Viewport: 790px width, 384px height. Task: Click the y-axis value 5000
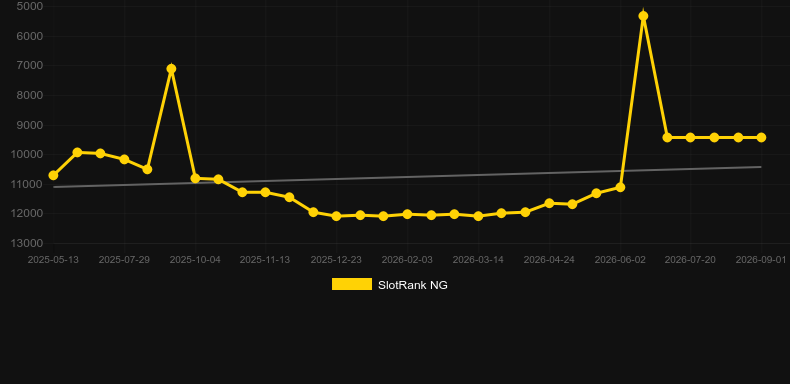click(30, 7)
